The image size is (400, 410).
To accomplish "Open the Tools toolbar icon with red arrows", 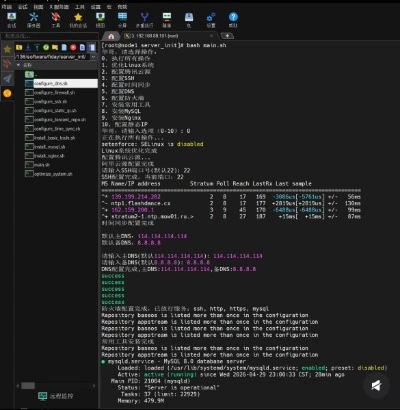I will [x=56, y=19].
